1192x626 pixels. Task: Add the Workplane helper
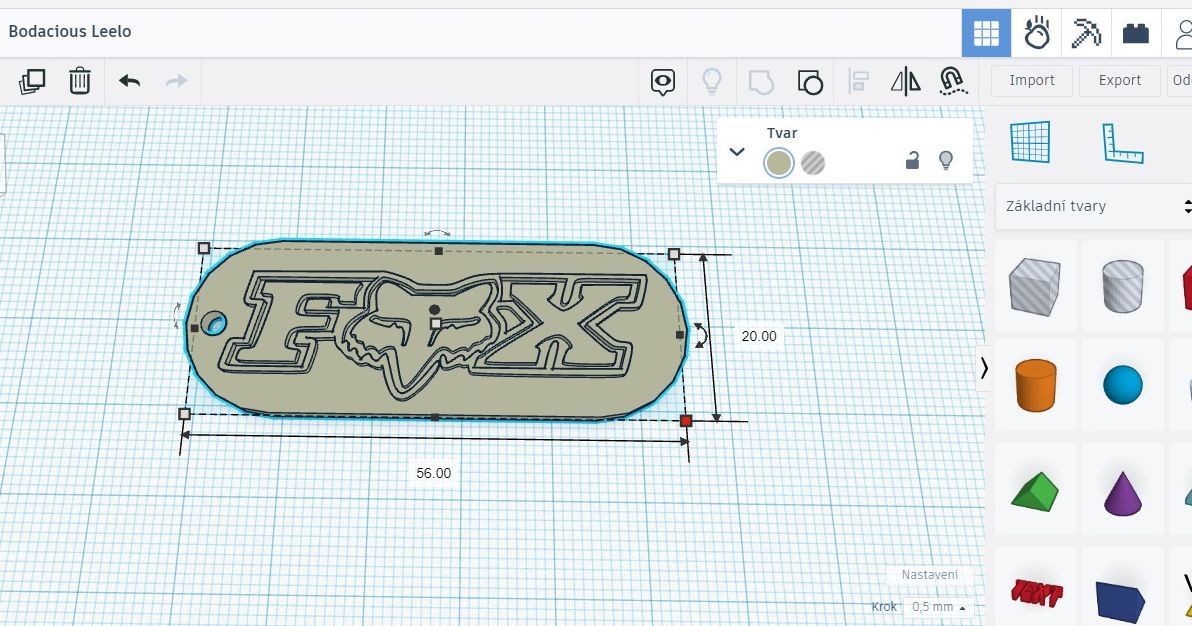1030,142
